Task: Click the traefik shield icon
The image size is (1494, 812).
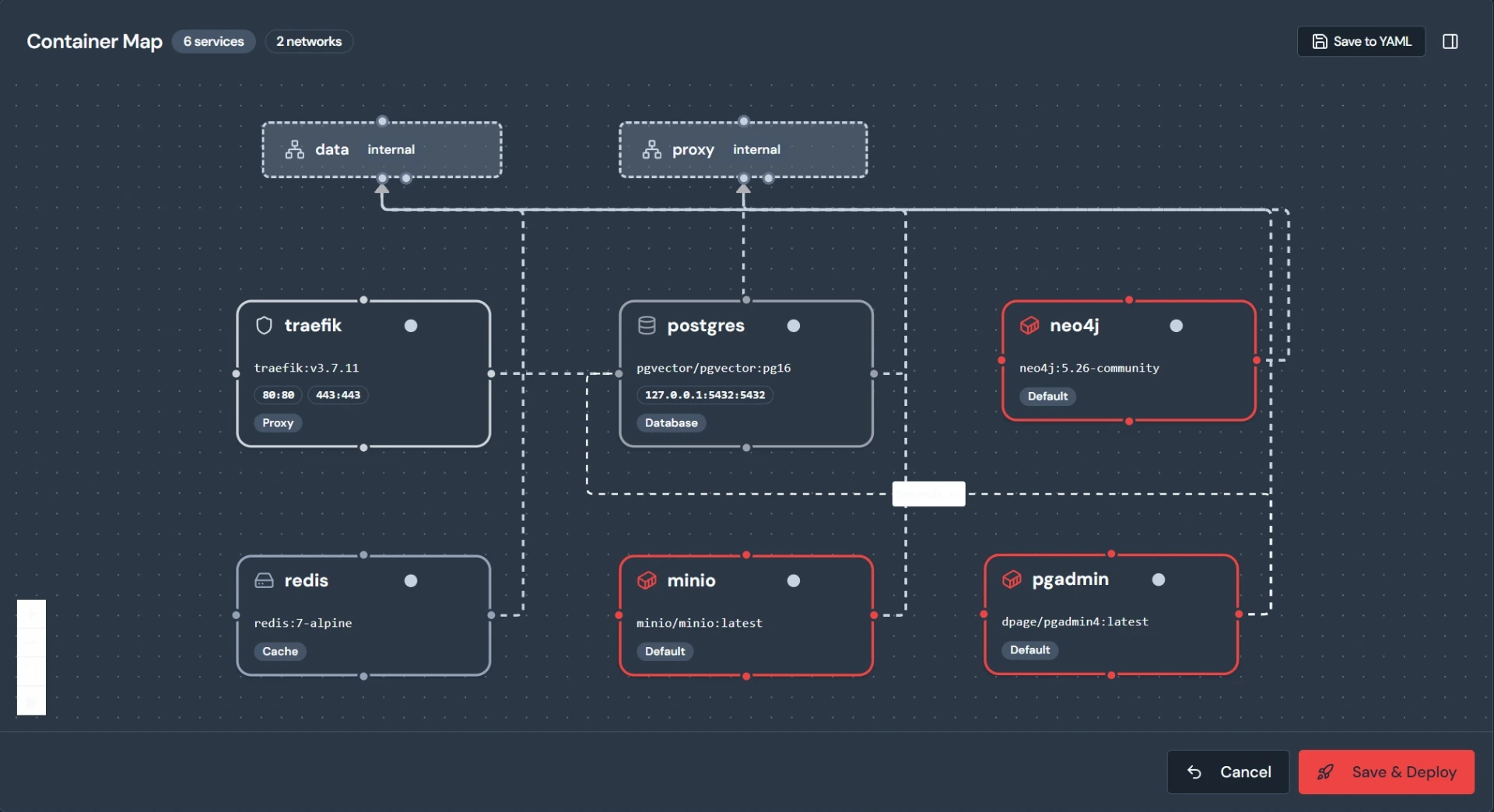Action: 265,325
